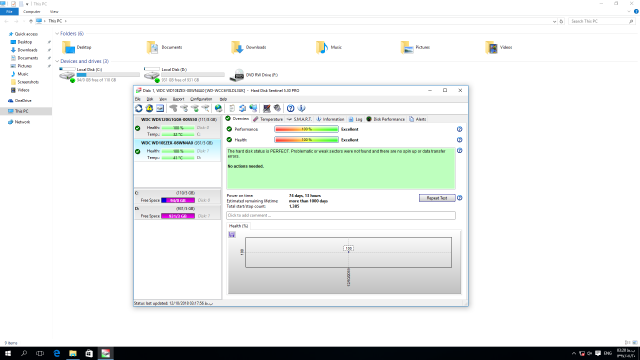
Task: Click the document report icon in toolbar
Action: (x=232, y=108)
